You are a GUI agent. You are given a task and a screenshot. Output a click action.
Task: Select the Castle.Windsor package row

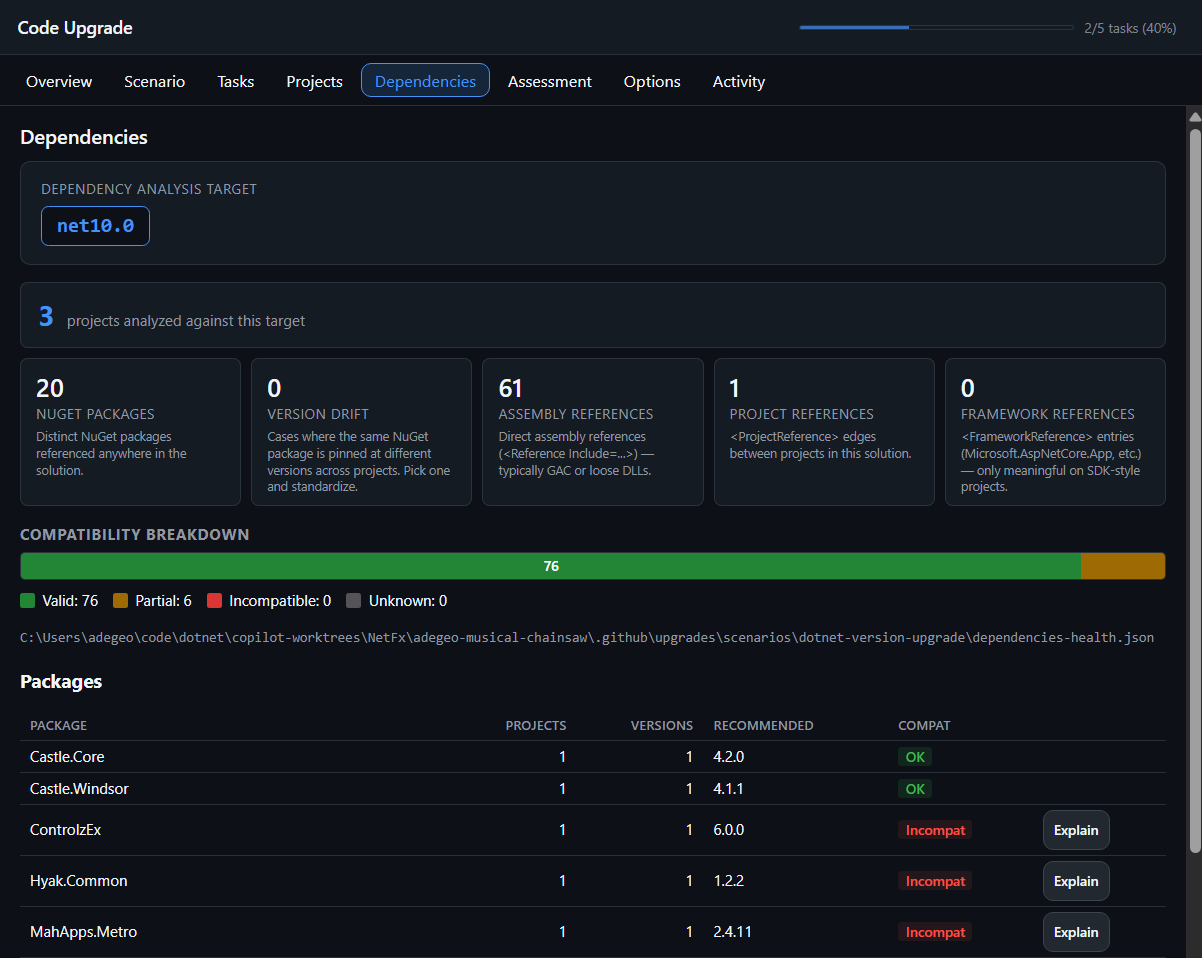[593, 789]
